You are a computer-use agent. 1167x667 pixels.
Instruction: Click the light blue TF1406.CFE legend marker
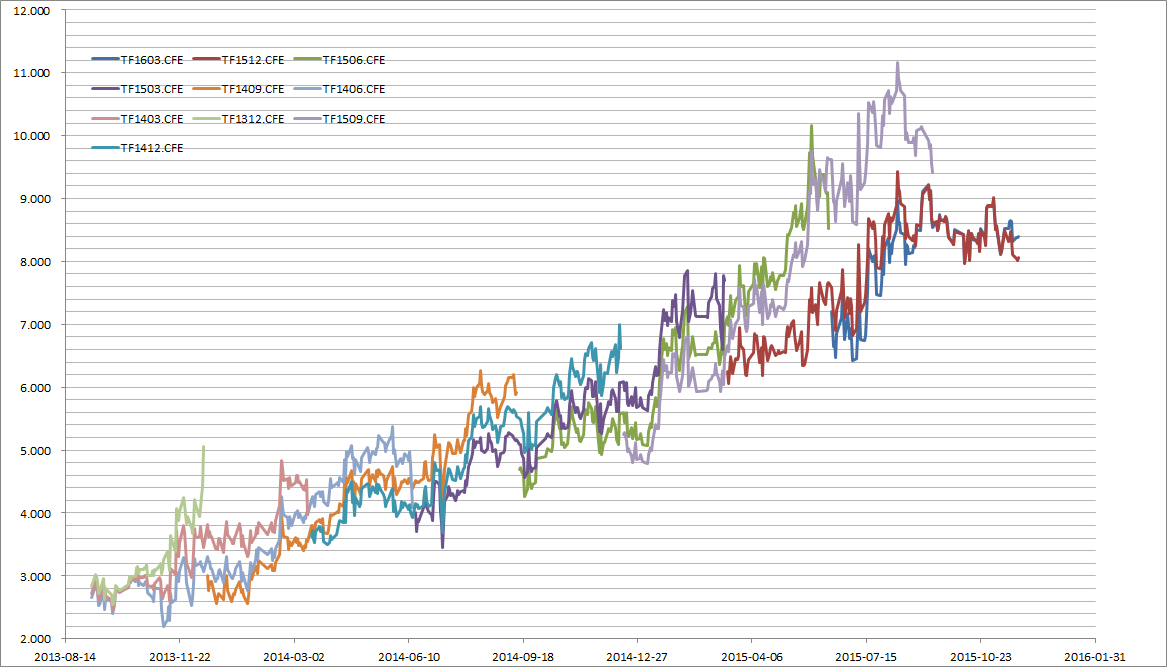tap(307, 89)
